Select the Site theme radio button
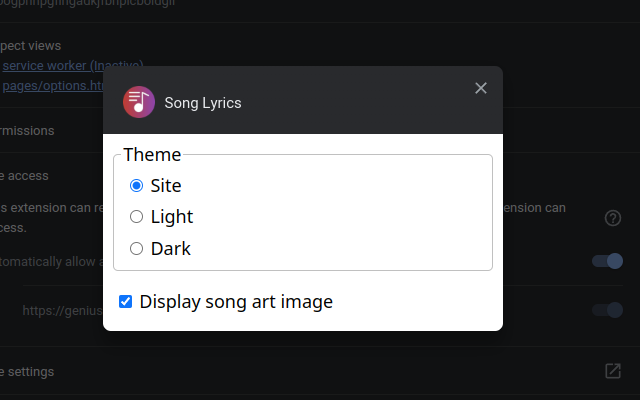This screenshot has height=400, width=640. click(x=137, y=185)
